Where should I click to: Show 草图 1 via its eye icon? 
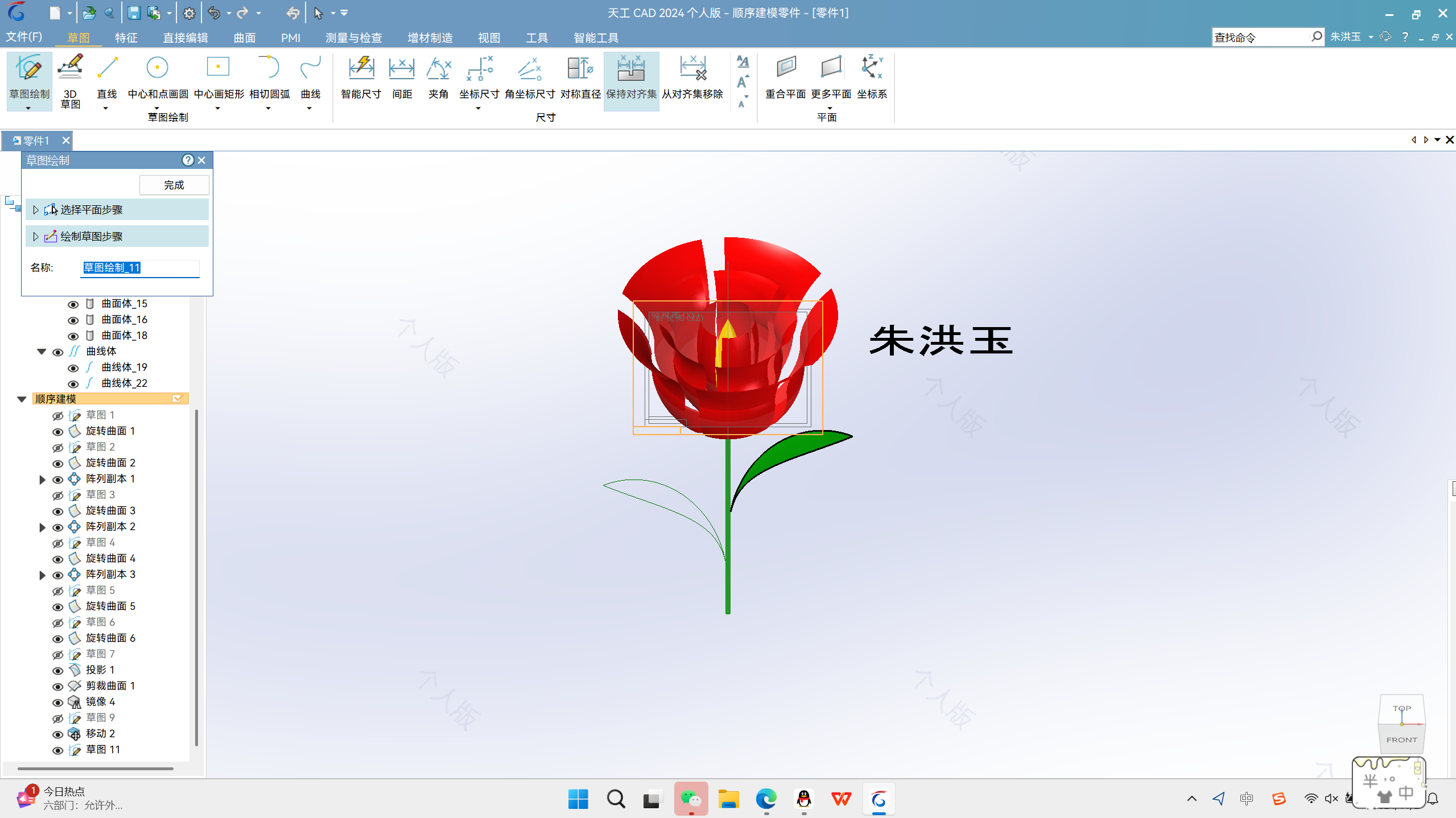[57, 416]
